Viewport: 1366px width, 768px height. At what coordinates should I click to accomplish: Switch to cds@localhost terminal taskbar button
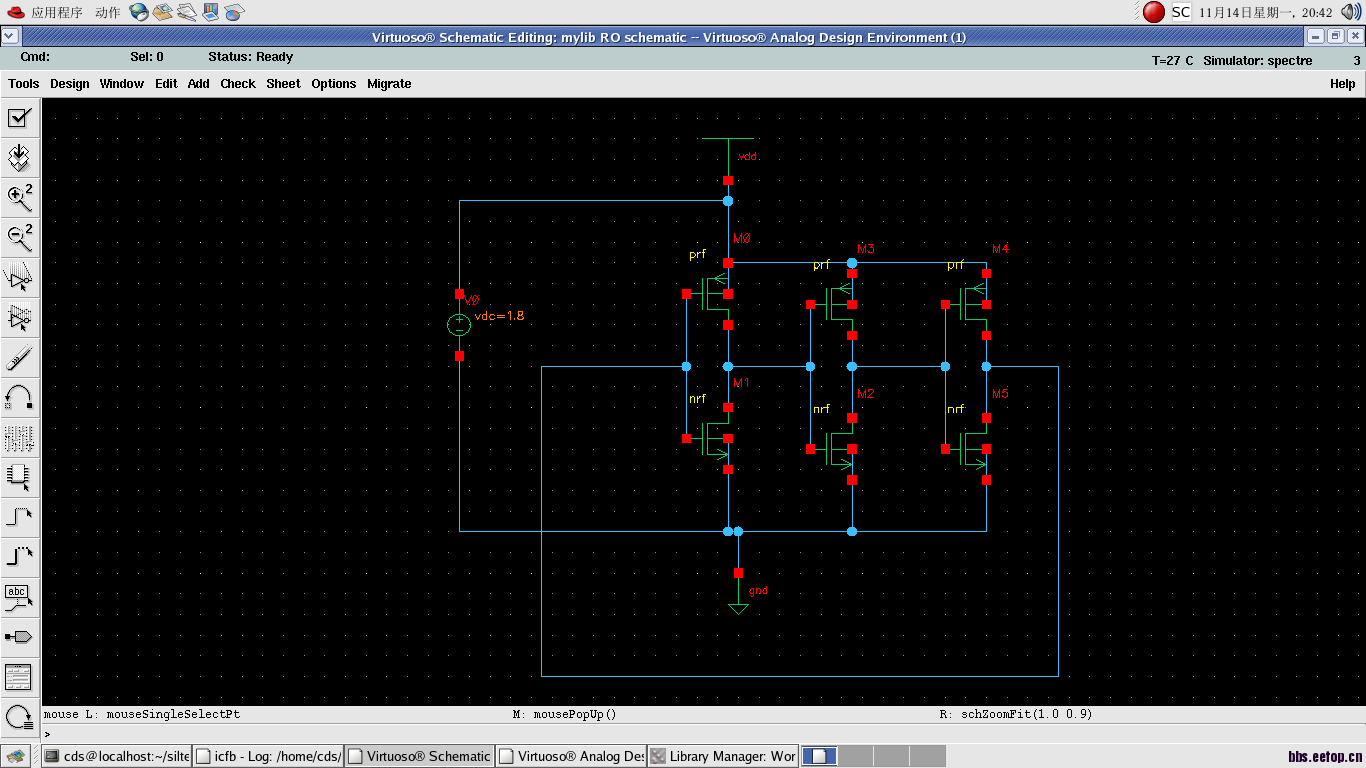pyautogui.click(x=117, y=756)
